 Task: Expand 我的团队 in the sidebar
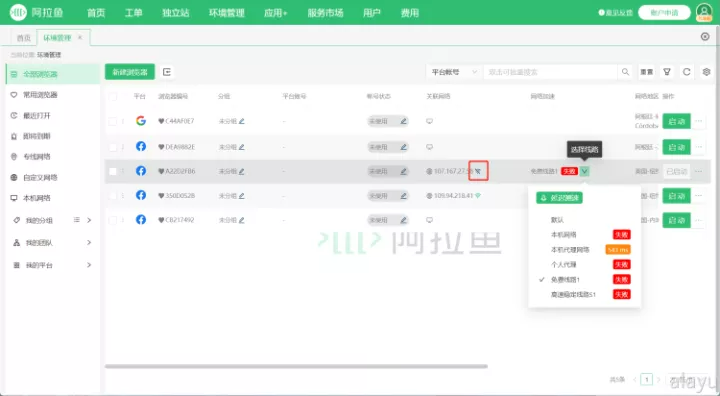click(x=89, y=242)
